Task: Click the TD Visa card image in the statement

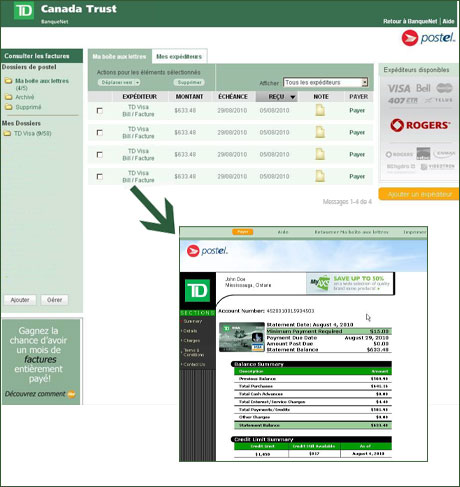Action: [x=242, y=337]
